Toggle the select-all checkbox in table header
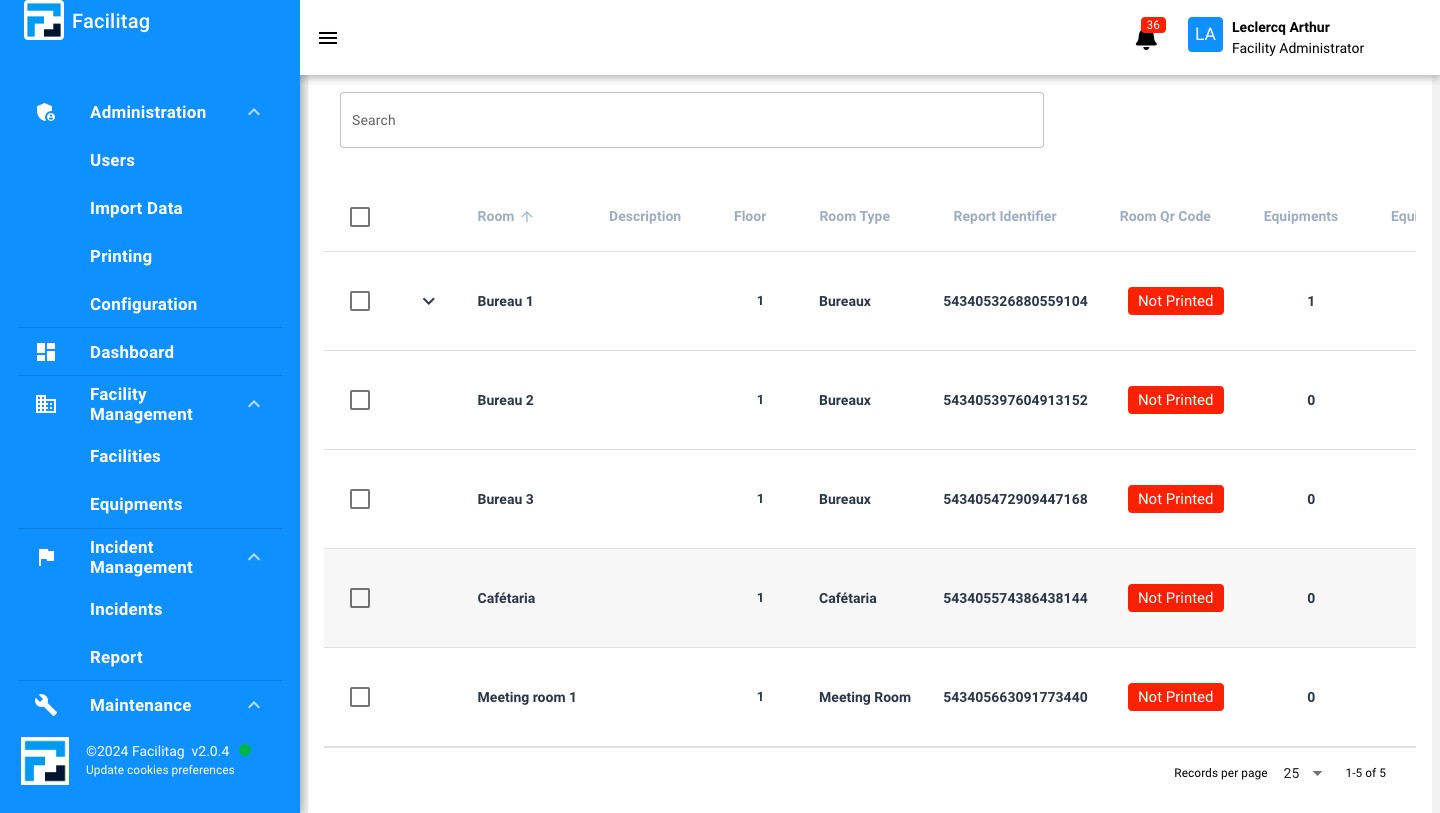The height and width of the screenshot is (813, 1440). pos(360,217)
